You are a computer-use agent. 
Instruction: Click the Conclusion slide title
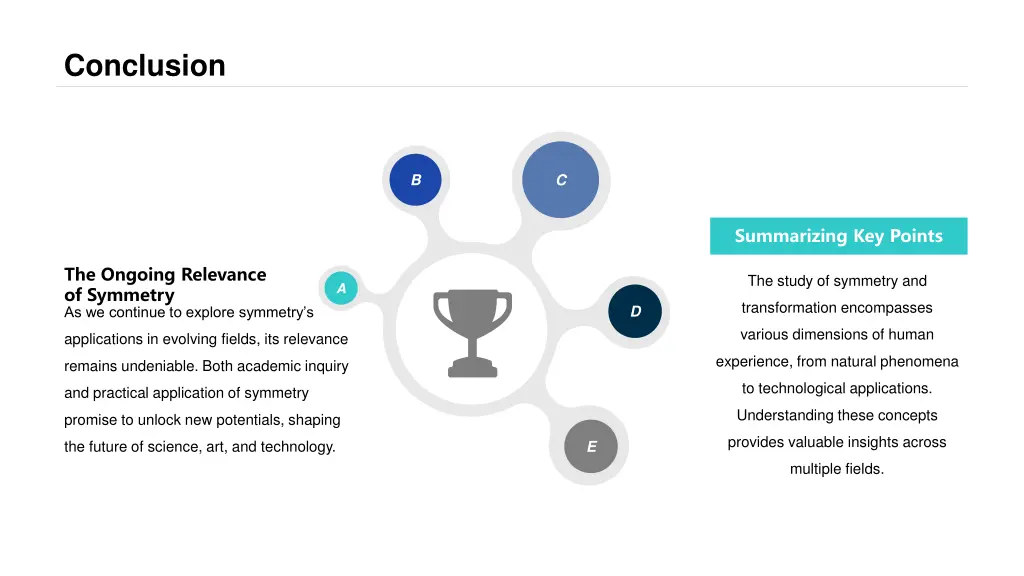click(x=145, y=65)
